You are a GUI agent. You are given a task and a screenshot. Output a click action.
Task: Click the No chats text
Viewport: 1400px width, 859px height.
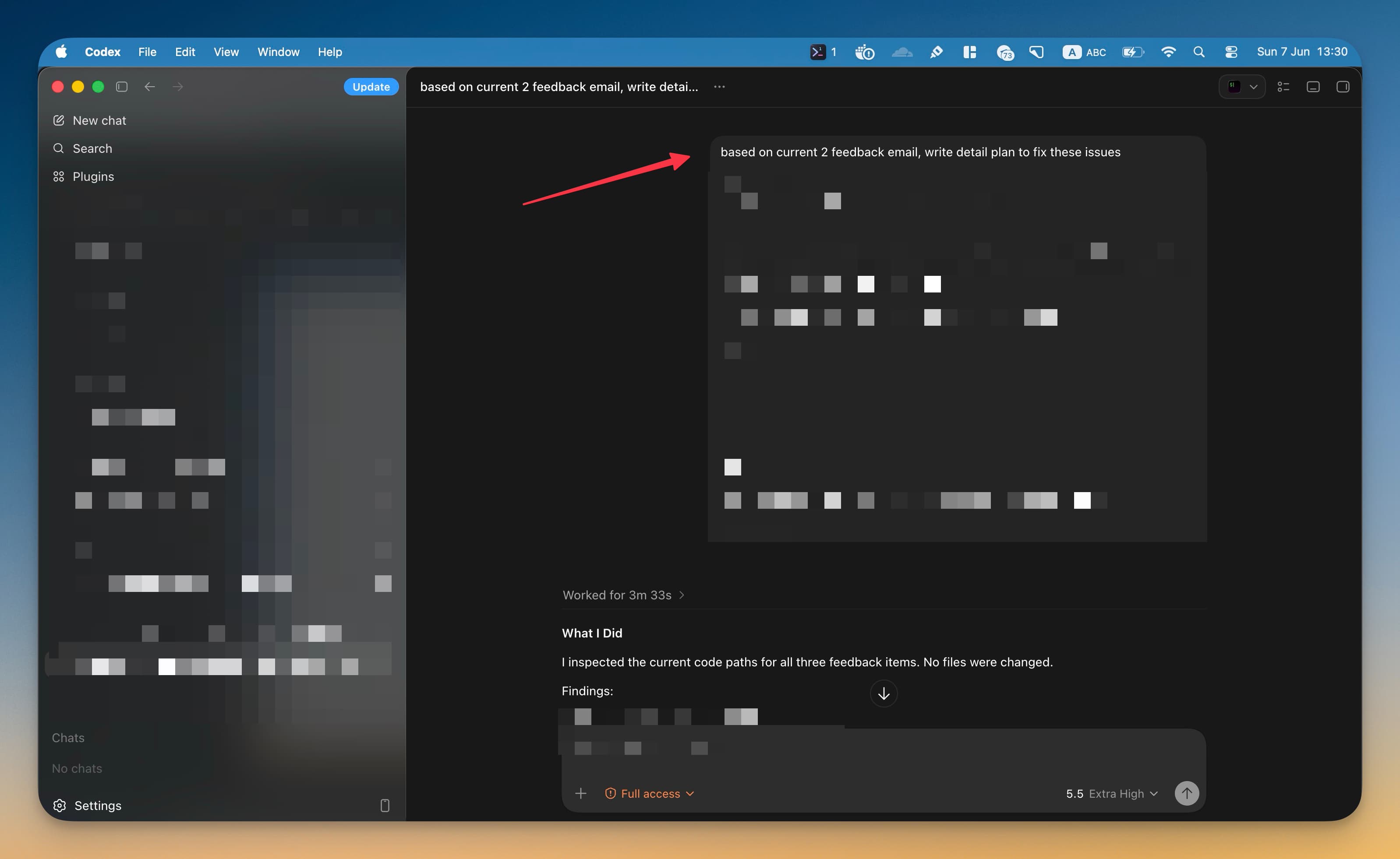point(77,768)
